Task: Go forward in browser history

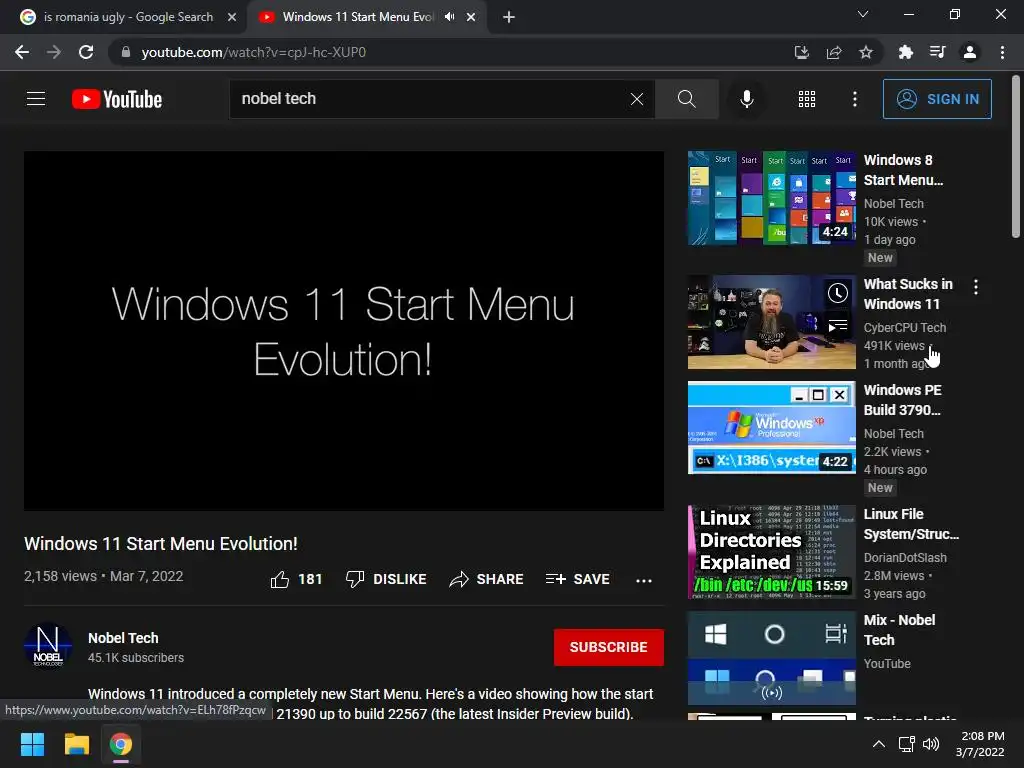Action: pos(54,52)
